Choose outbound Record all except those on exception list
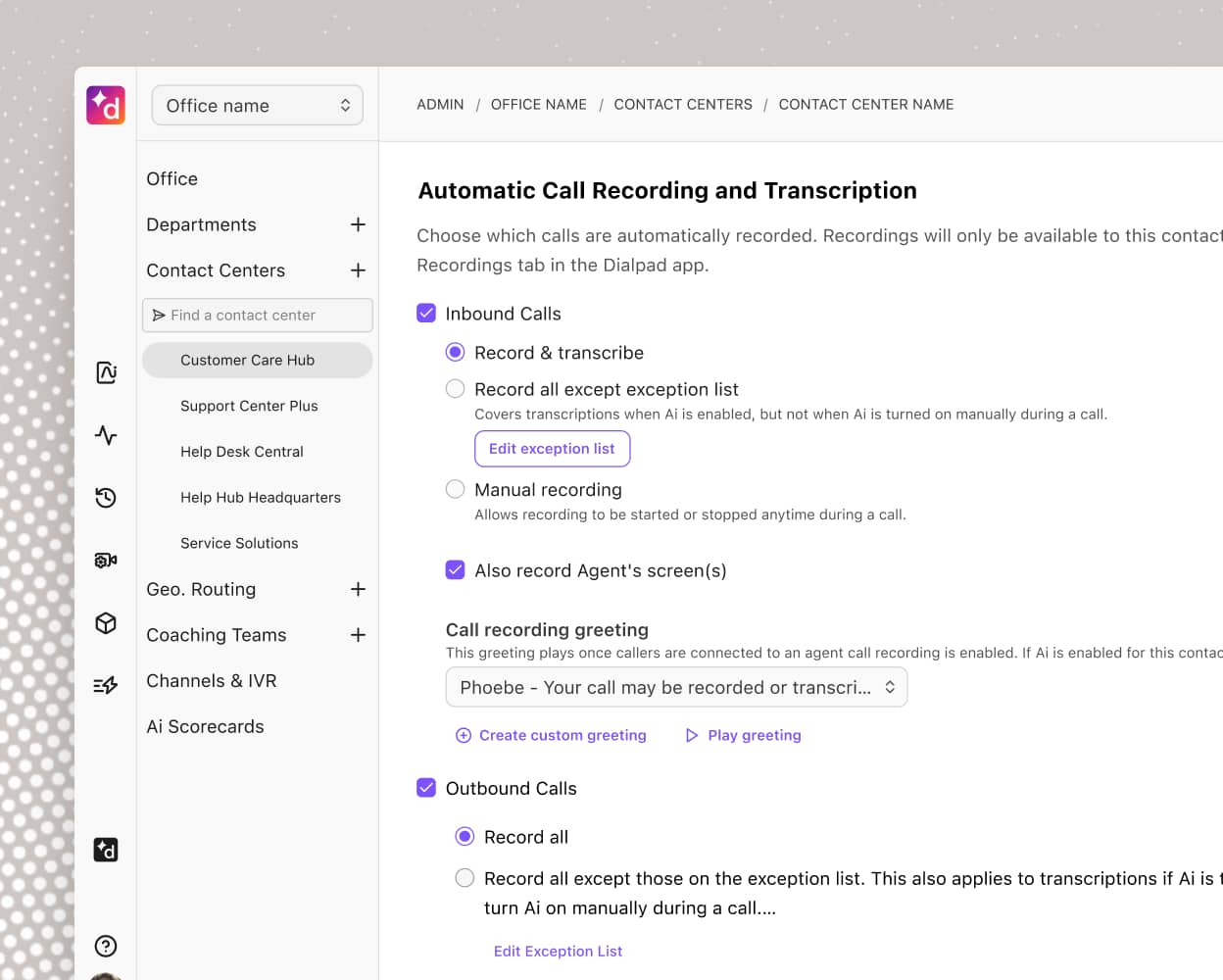This screenshot has width=1223, height=980. tap(465, 878)
